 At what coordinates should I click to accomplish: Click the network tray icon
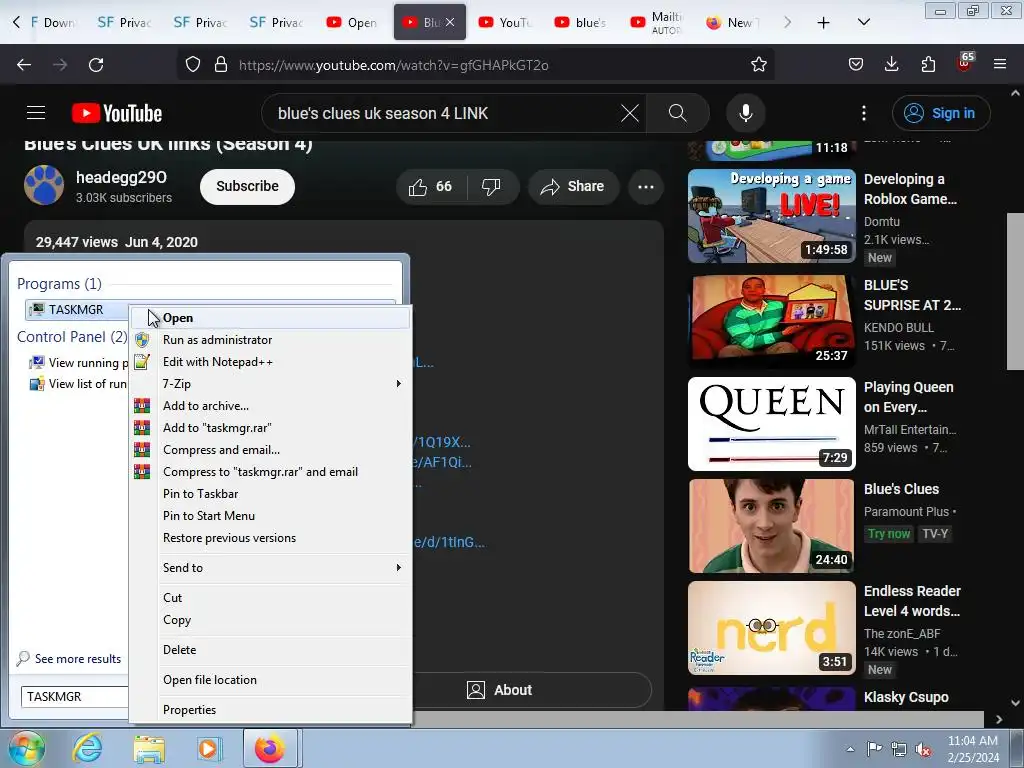[899, 749]
